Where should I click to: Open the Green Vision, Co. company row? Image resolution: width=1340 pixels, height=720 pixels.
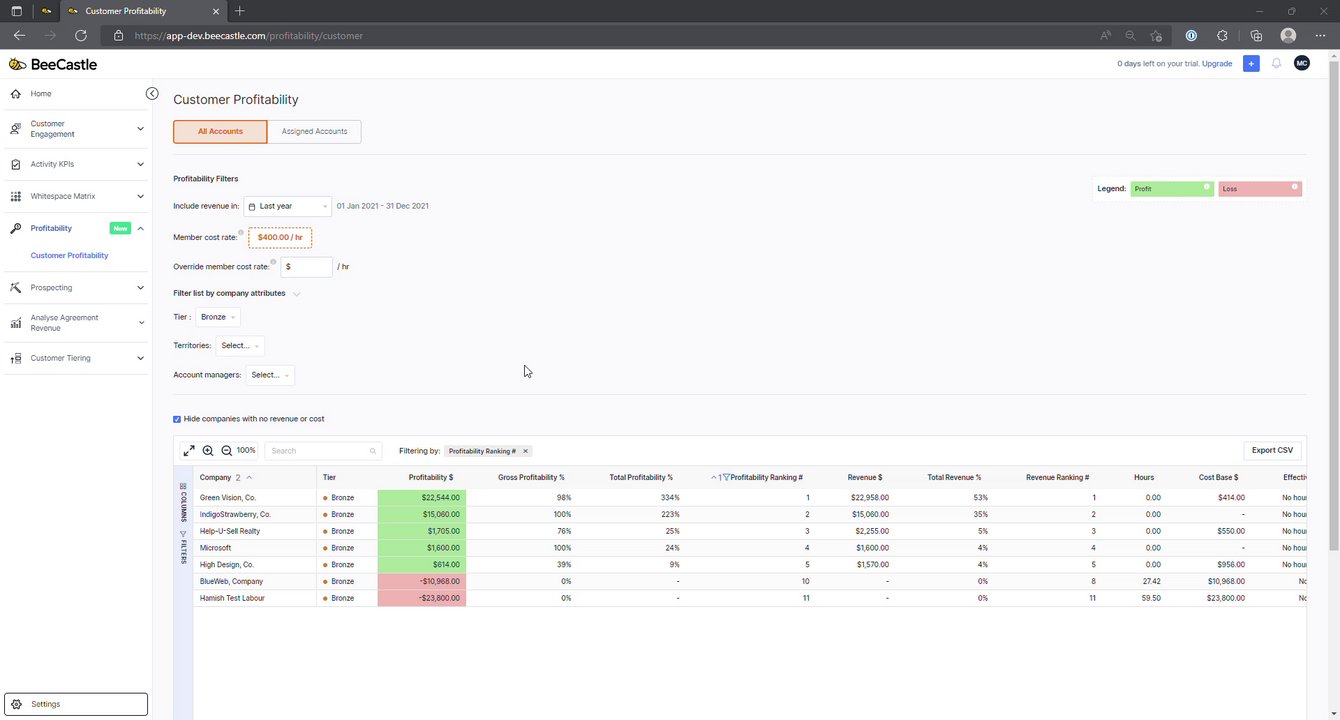228,497
